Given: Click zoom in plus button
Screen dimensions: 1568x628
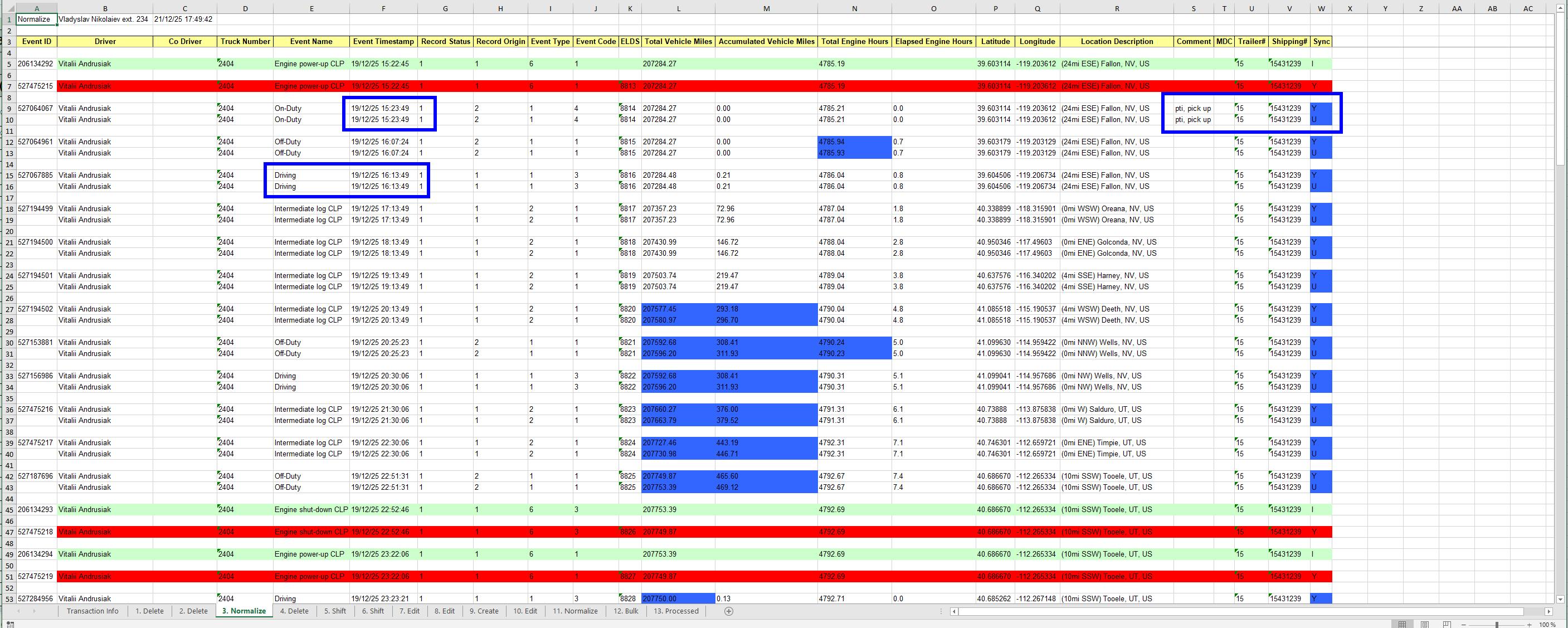Looking at the screenshot, I should tap(1529, 624).
